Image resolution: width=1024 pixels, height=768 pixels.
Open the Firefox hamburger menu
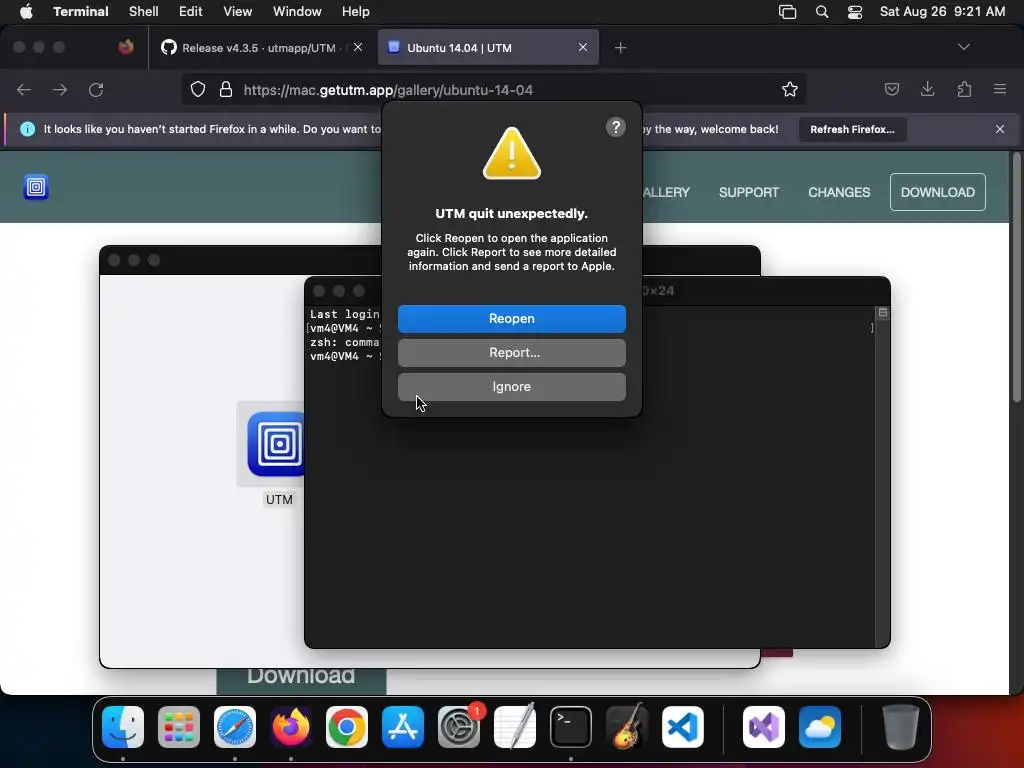tap(1000, 89)
